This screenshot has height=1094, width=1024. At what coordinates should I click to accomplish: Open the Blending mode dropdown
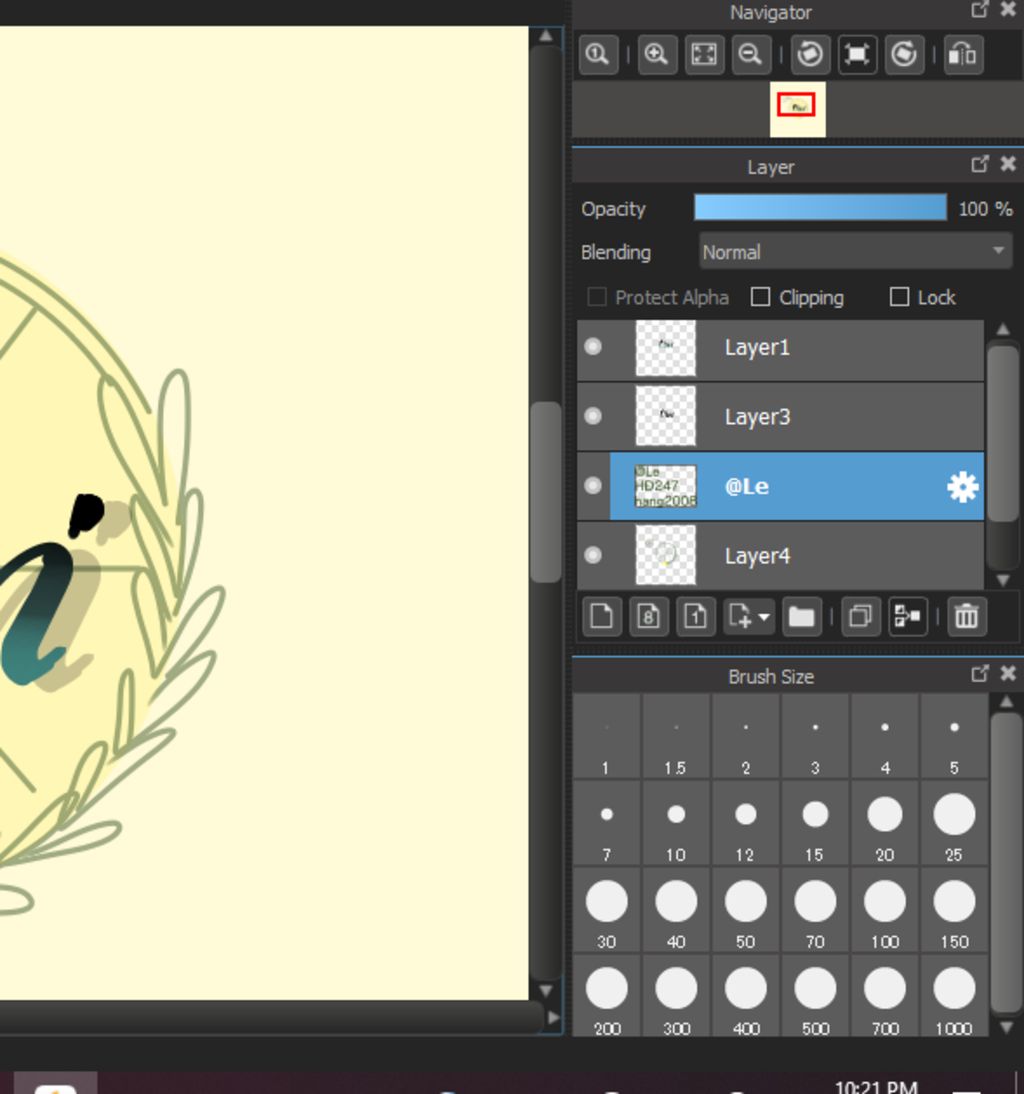[x=856, y=251]
